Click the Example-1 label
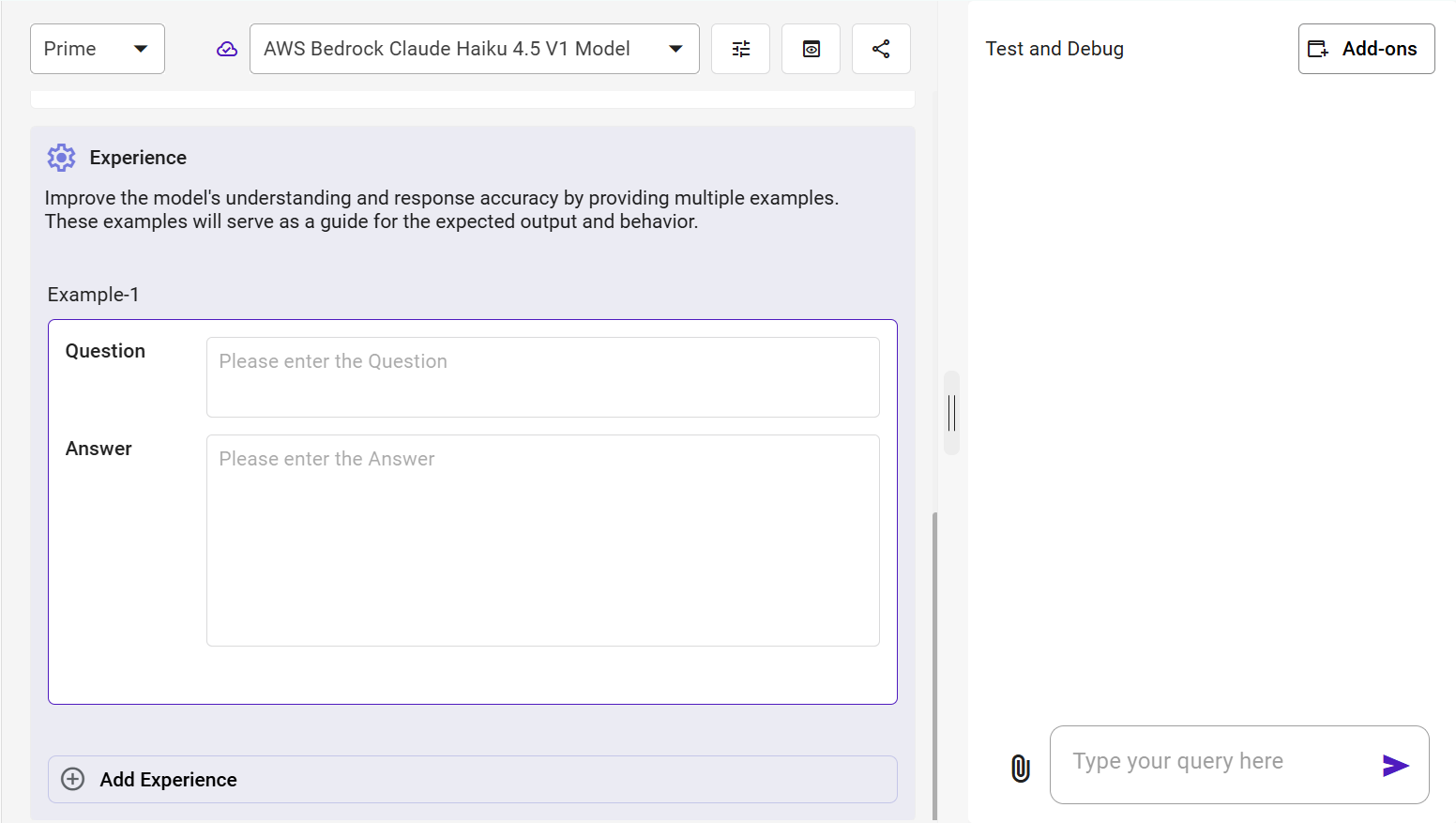The image size is (1456, 823). [x=94, y=295]
